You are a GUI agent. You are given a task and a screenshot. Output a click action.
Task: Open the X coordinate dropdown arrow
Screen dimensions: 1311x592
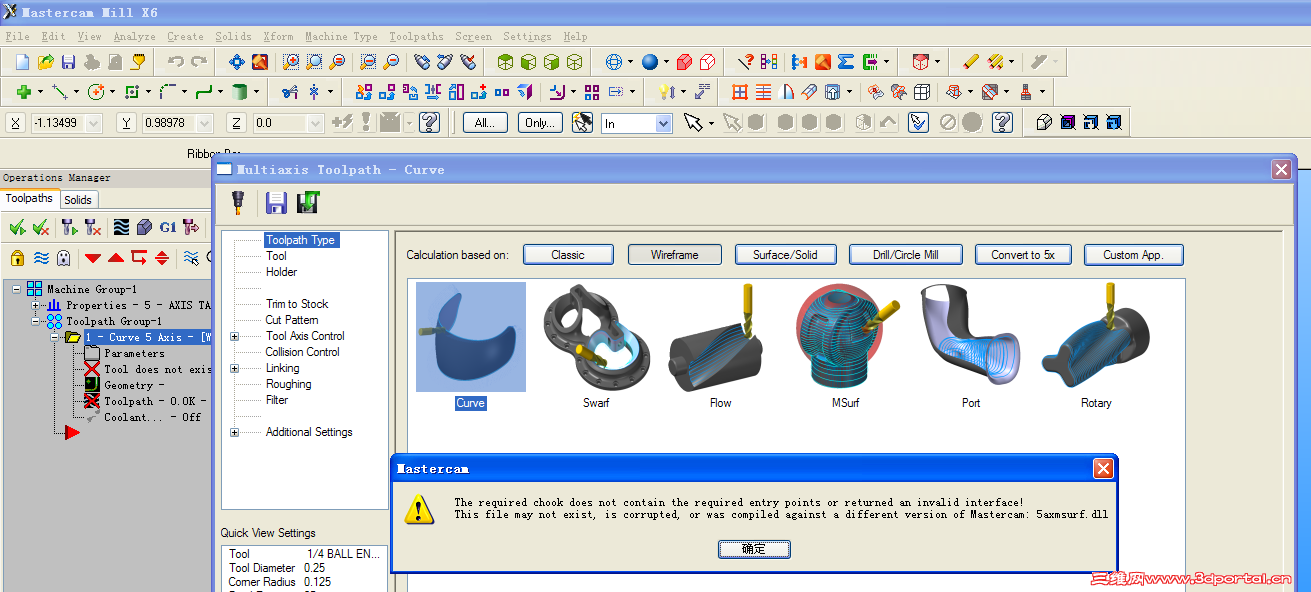coord(94,123)
